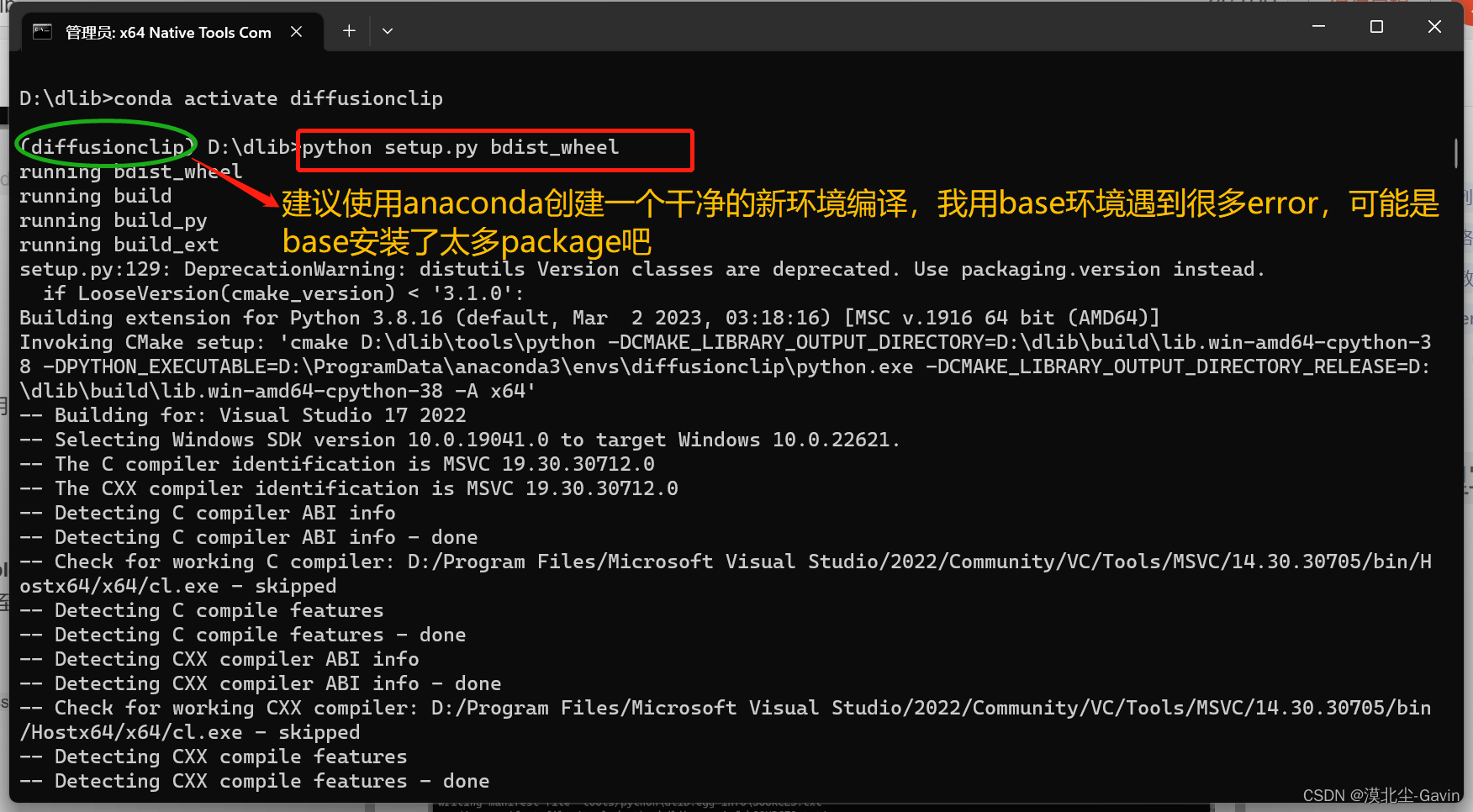Close the terminal window
The image size is (1473, 812).
coord(1434,27)
